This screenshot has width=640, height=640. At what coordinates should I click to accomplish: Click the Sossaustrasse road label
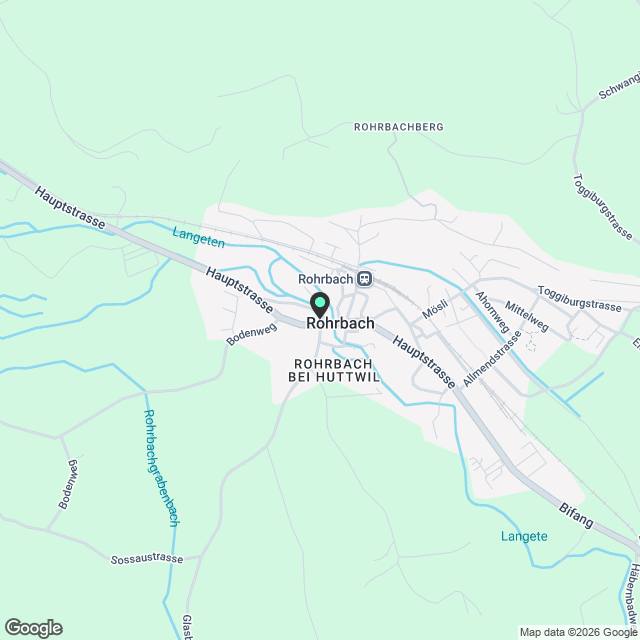[147, 559]
